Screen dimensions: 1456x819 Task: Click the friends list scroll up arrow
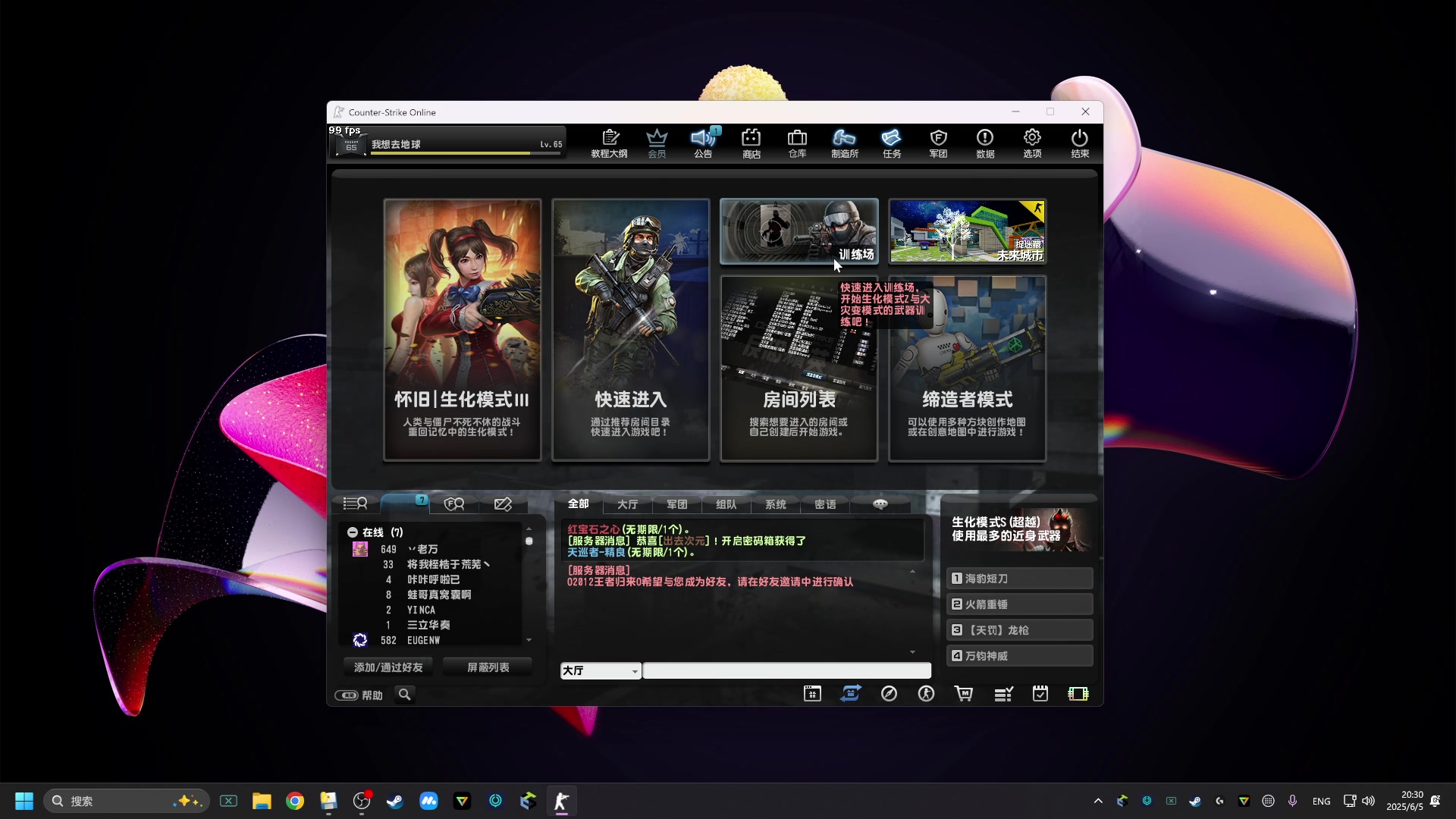click(x=529, y=529)
